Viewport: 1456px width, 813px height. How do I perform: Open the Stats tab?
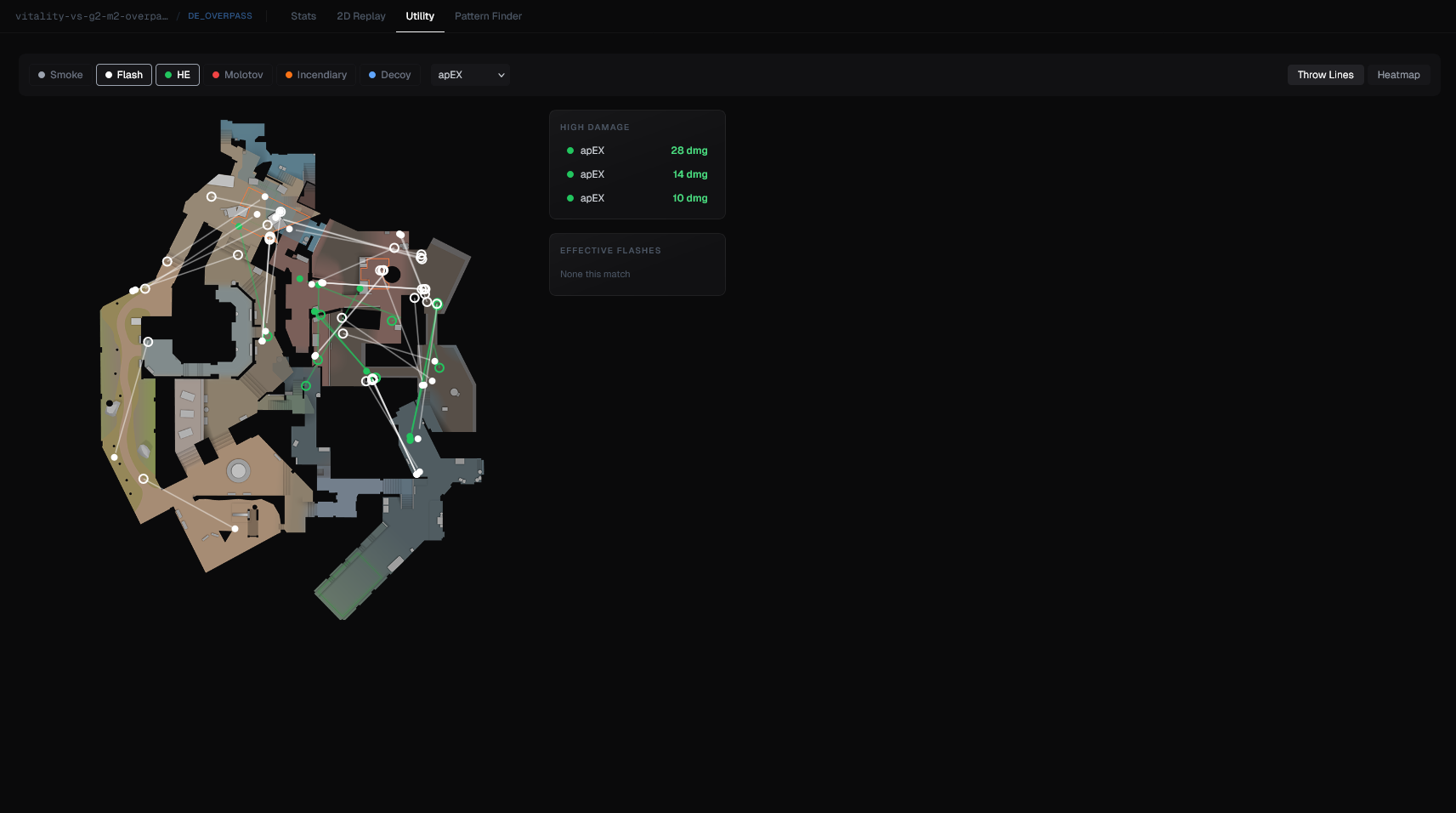pos(303,16)
